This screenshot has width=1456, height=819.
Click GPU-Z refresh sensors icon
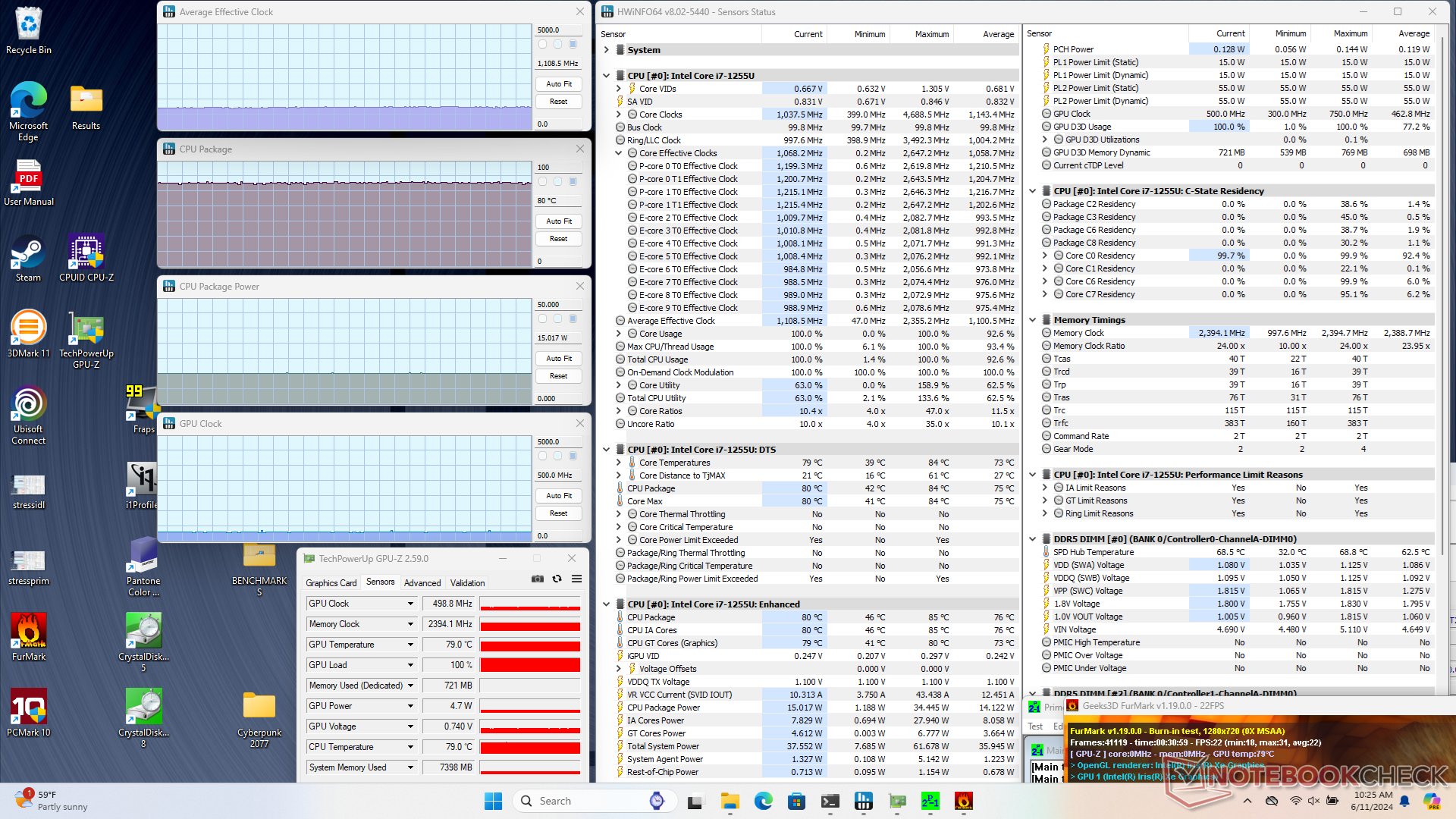557,579
